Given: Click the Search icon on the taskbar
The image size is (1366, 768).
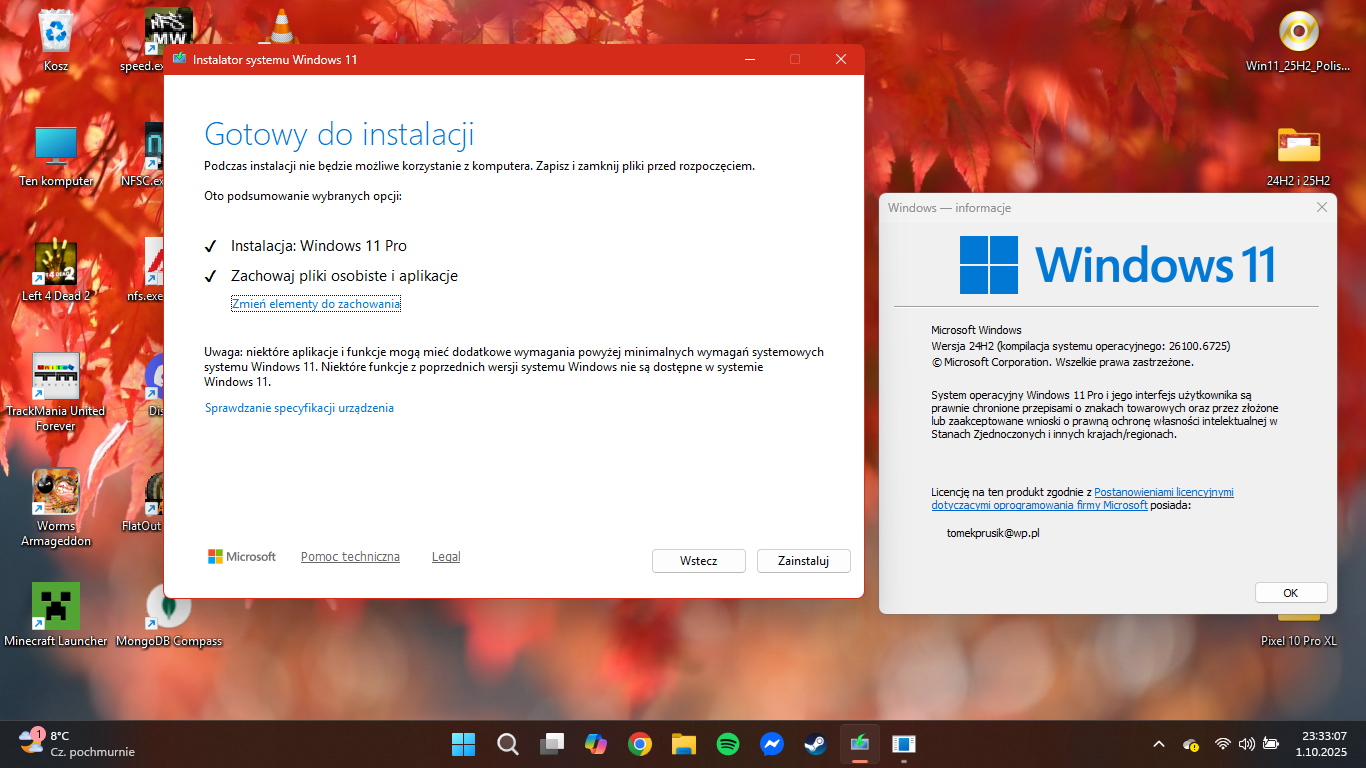Looking at the screenshot, I should (x=508, y=744).
